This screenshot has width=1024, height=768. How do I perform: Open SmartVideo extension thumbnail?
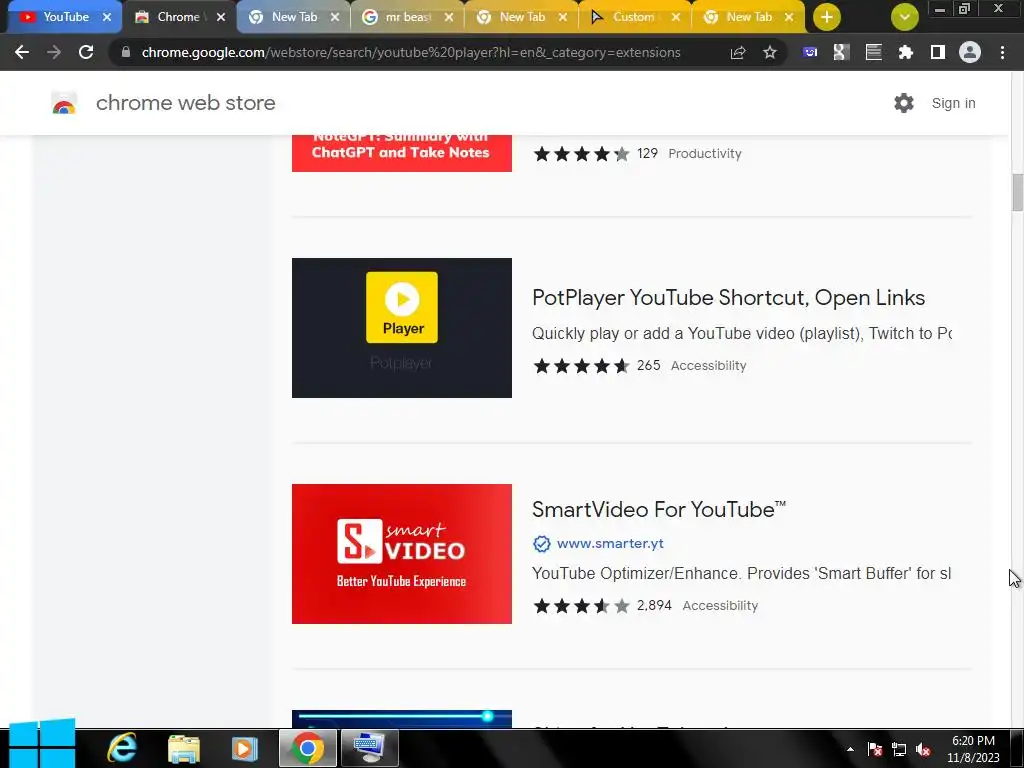(402, 554)
